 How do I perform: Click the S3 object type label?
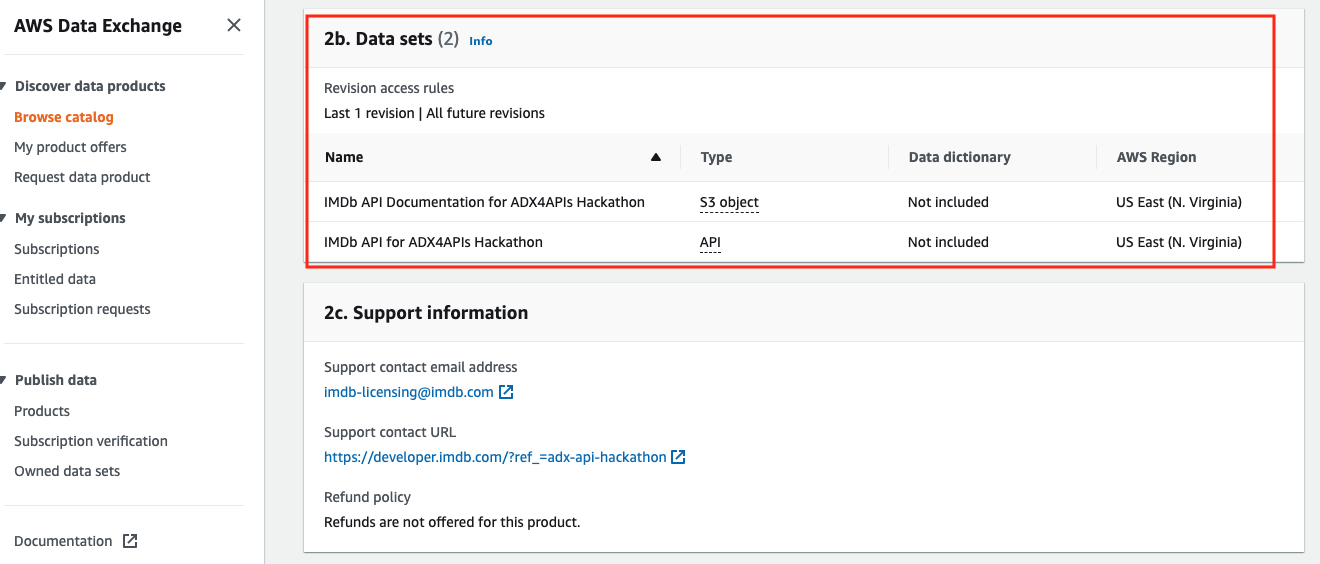click(729, 202)
